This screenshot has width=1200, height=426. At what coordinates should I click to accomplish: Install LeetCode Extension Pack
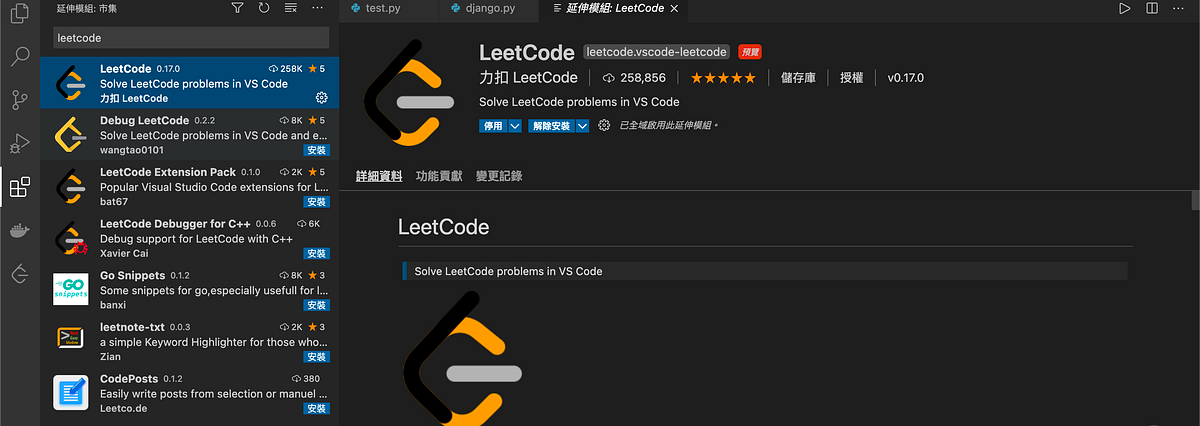[x=317, y=202]
